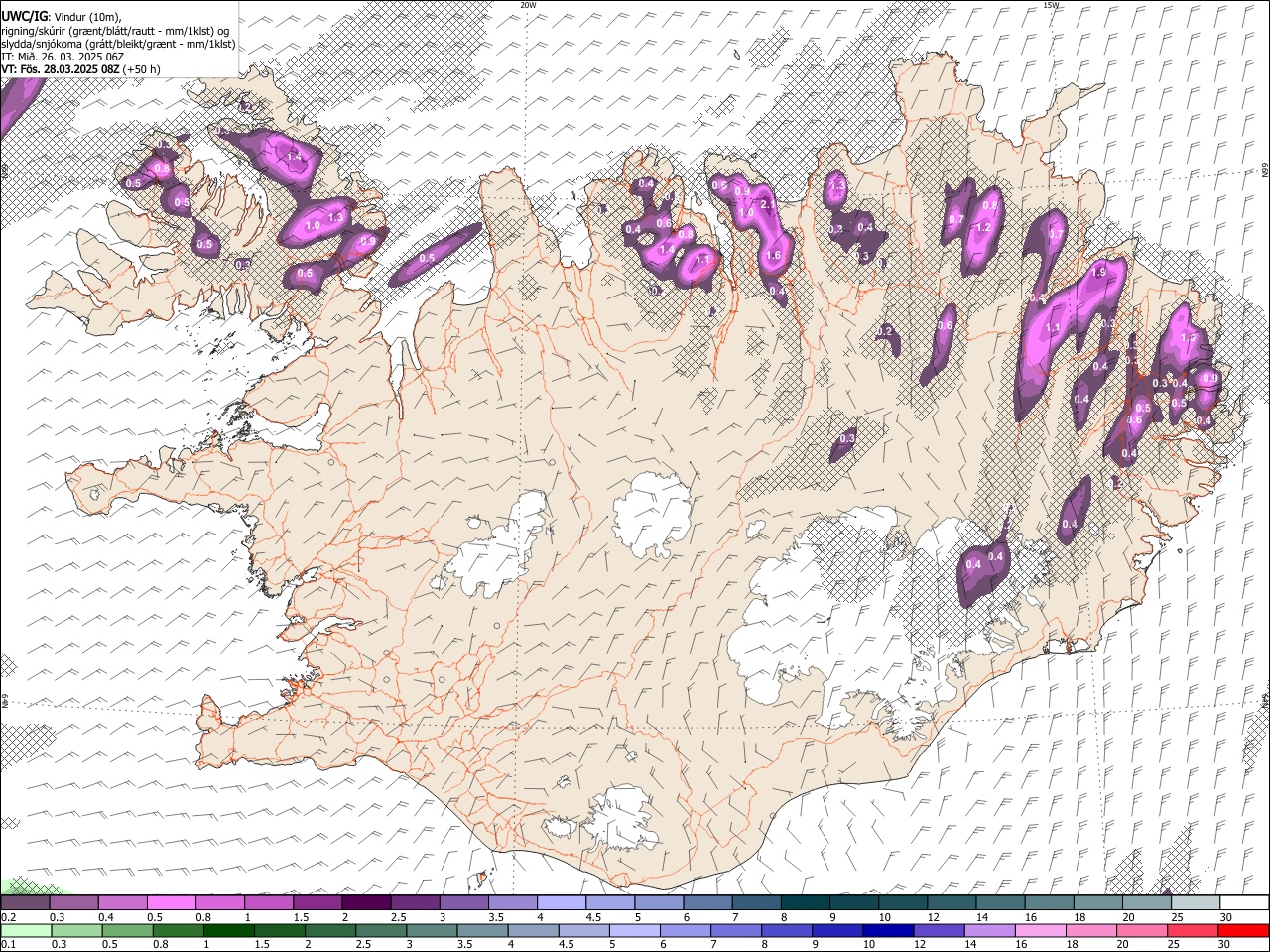Screen dimensions: 1270x952
Task: Click the 1.9 snowfall value in east Iceland
Action: click(x=1098, y=272)
